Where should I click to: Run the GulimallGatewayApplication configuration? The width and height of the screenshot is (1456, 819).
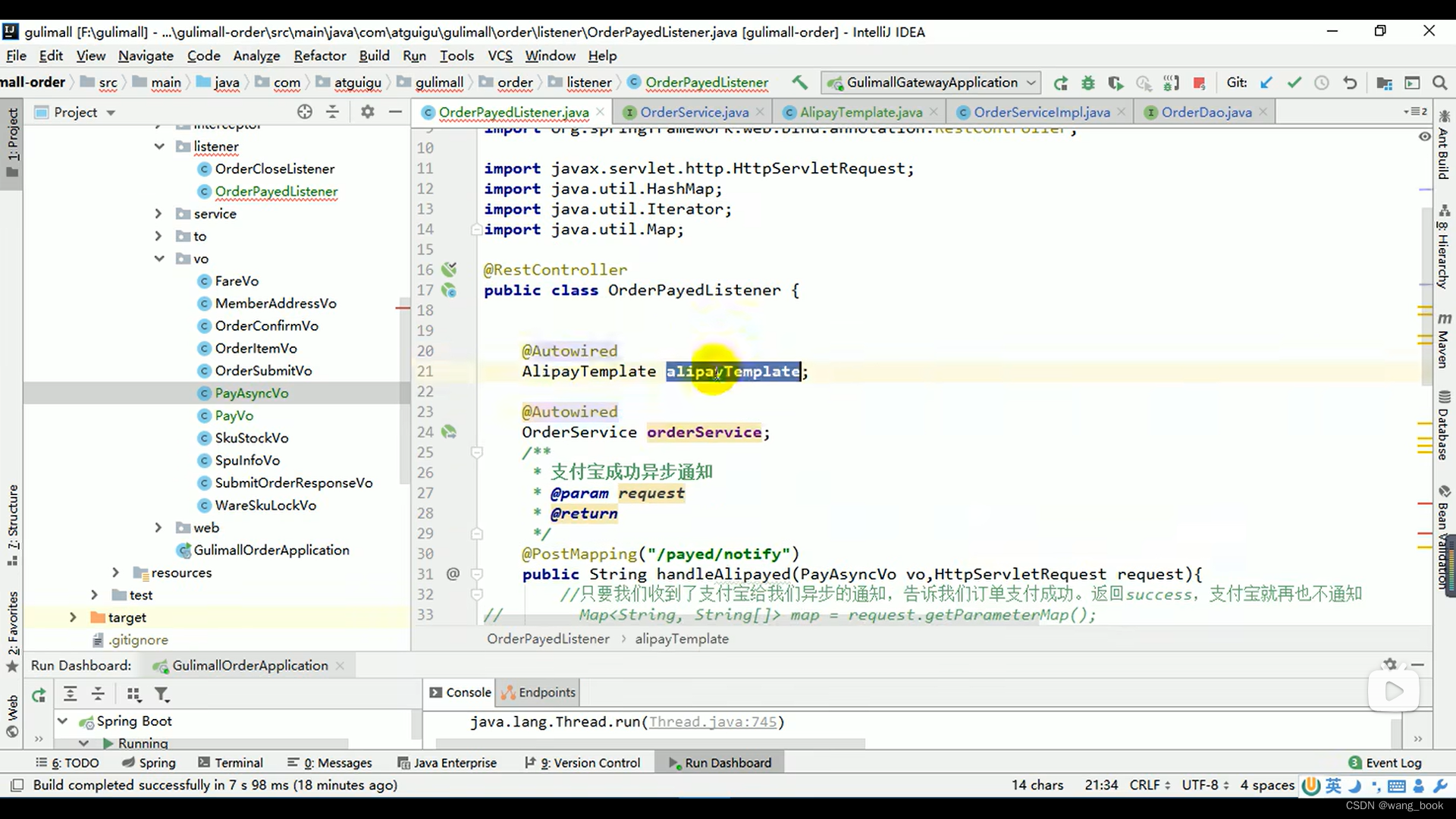pos(1060,83)
